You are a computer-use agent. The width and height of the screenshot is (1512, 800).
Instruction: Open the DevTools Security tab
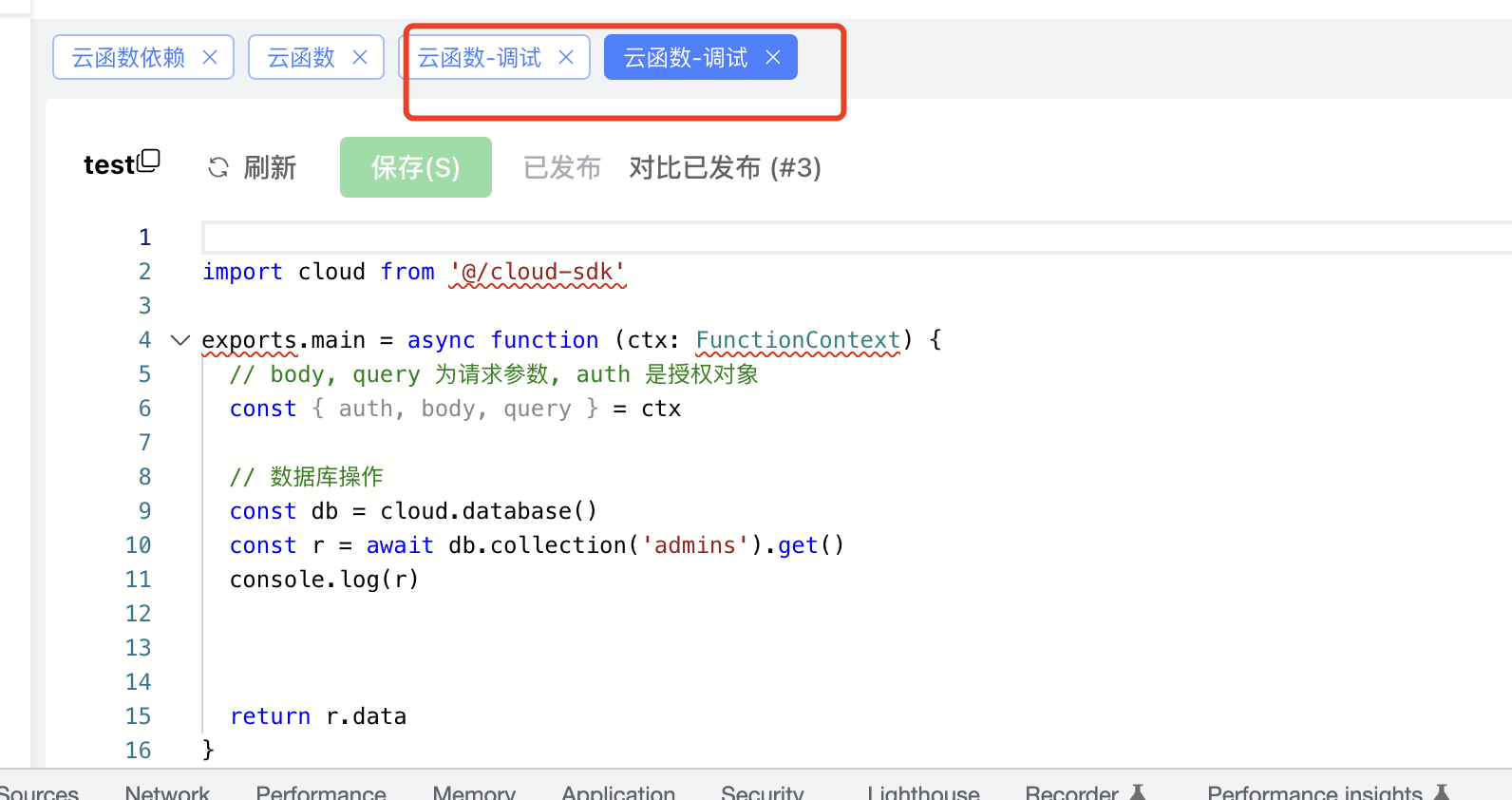(x=763, y=791)
